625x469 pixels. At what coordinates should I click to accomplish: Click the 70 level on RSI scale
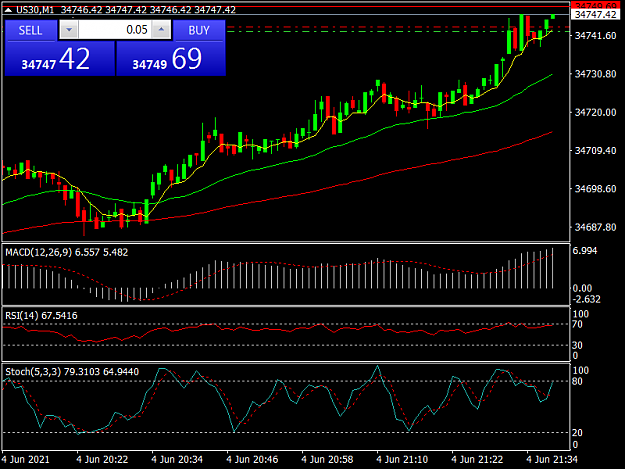point(578,324)
